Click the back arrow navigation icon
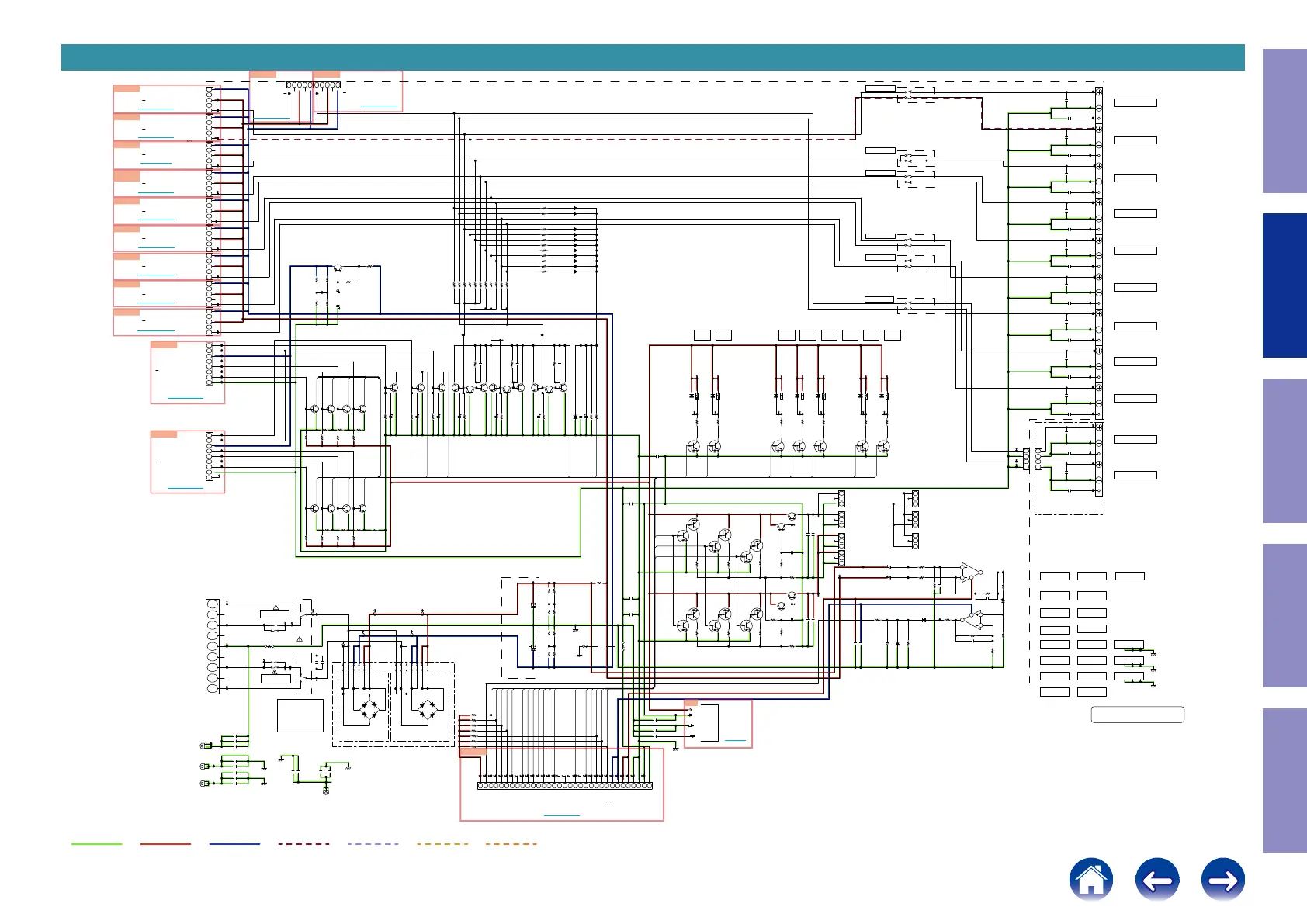 pos(1157,880)
